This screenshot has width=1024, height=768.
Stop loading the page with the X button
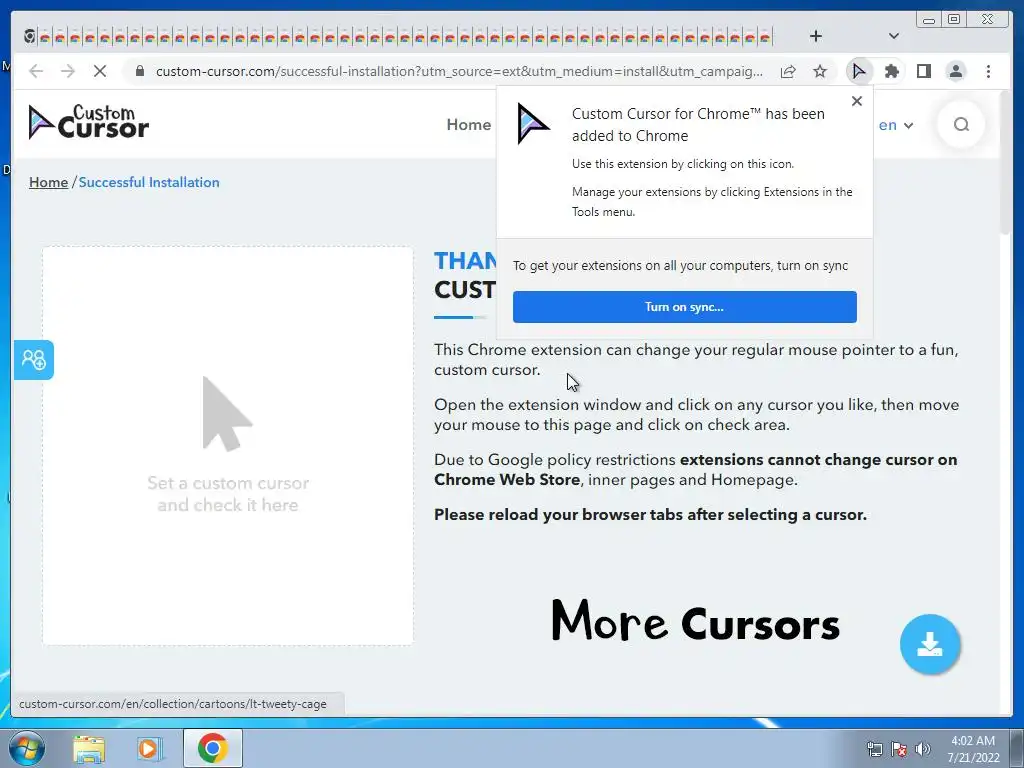coord(99,71)
